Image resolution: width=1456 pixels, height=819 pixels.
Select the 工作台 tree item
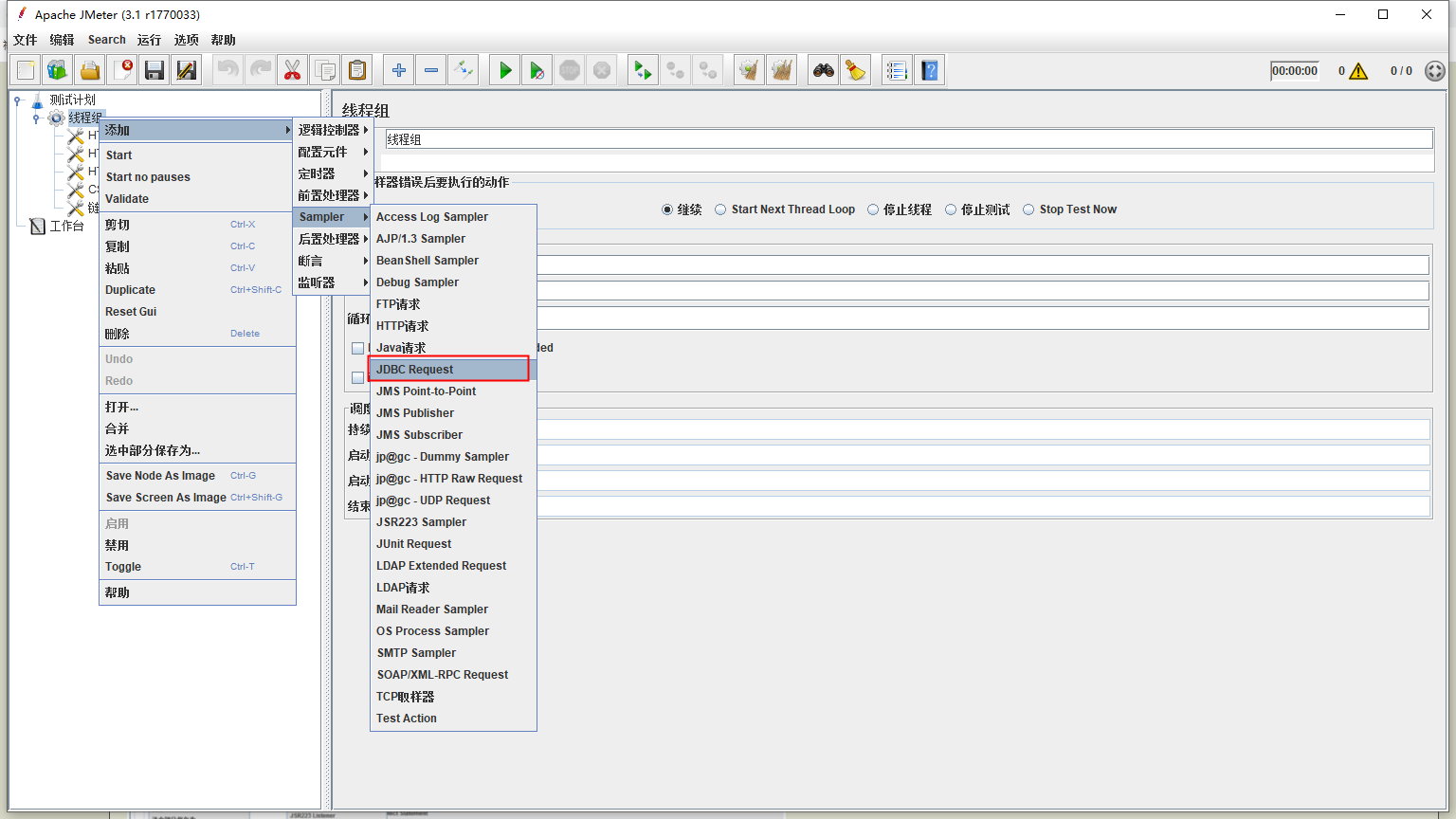pos(66,226)
